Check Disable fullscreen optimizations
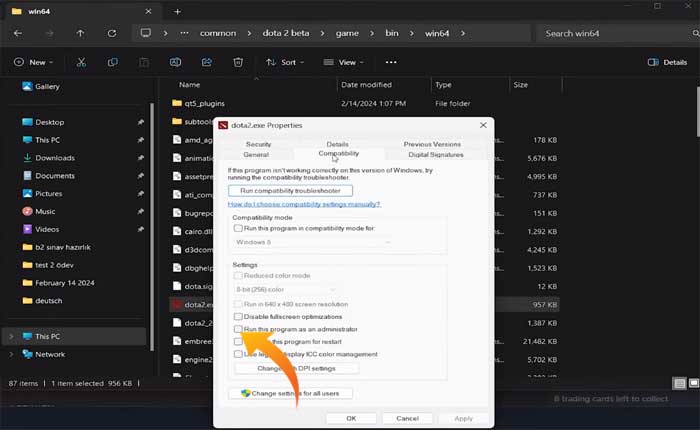 coord(238,317)
